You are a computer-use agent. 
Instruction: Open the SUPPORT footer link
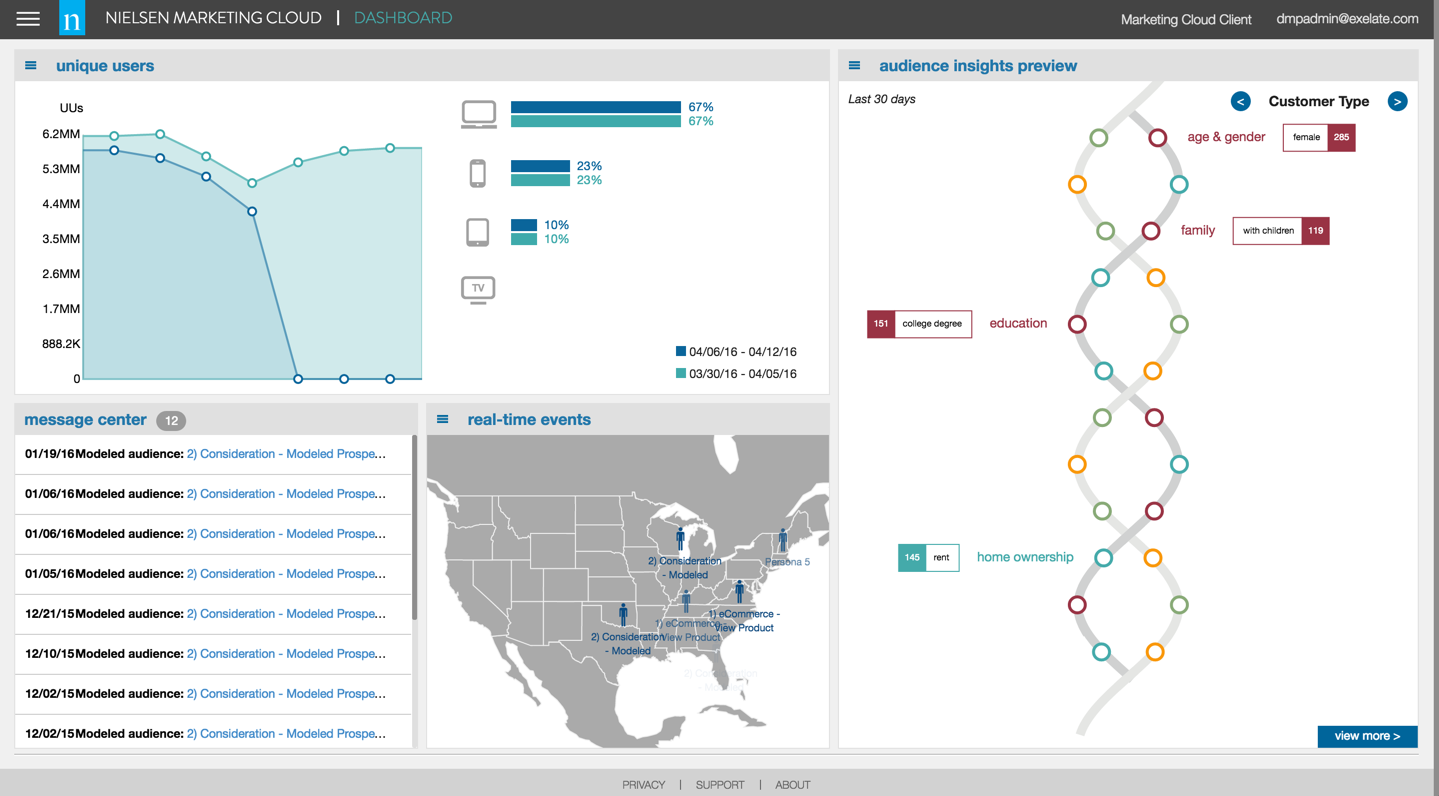click(x=720, y=785)
